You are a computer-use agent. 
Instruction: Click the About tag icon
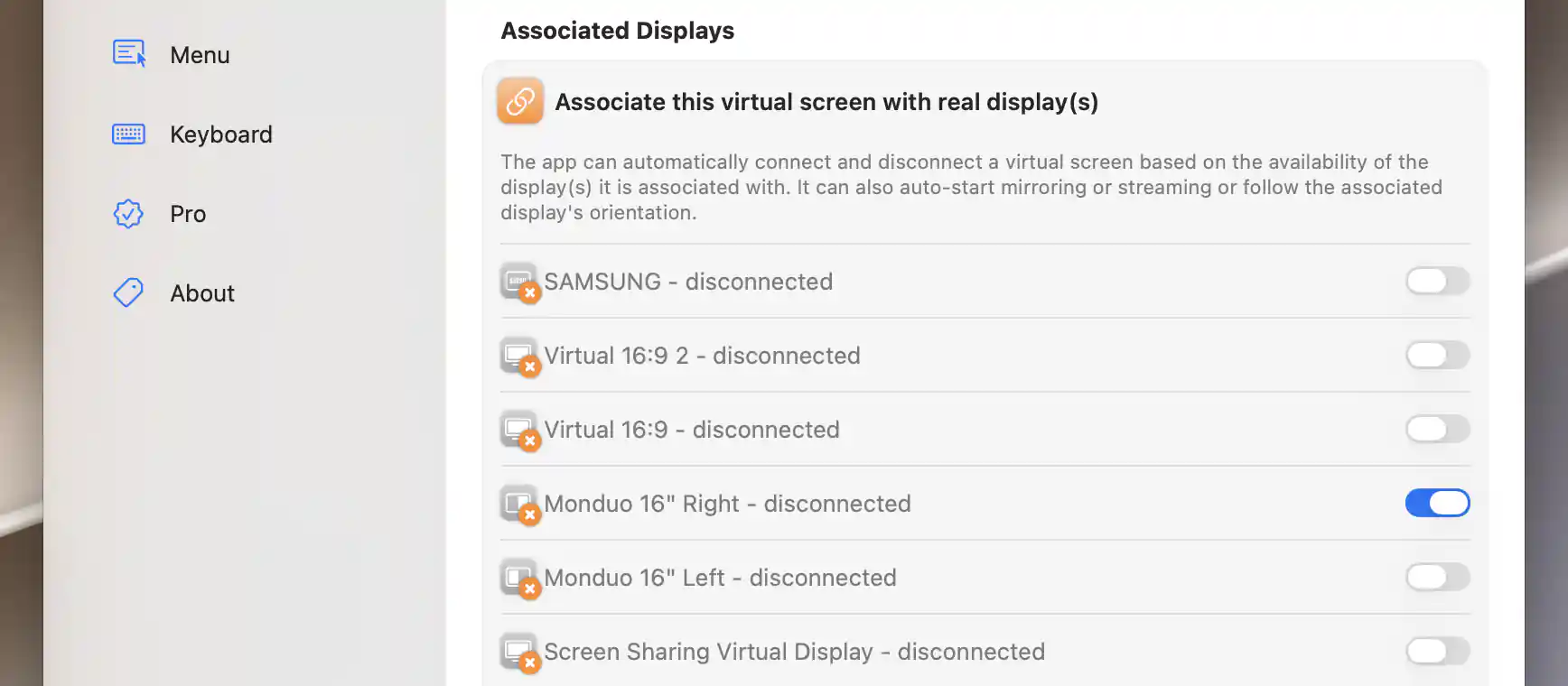click(x=128, y=292)
